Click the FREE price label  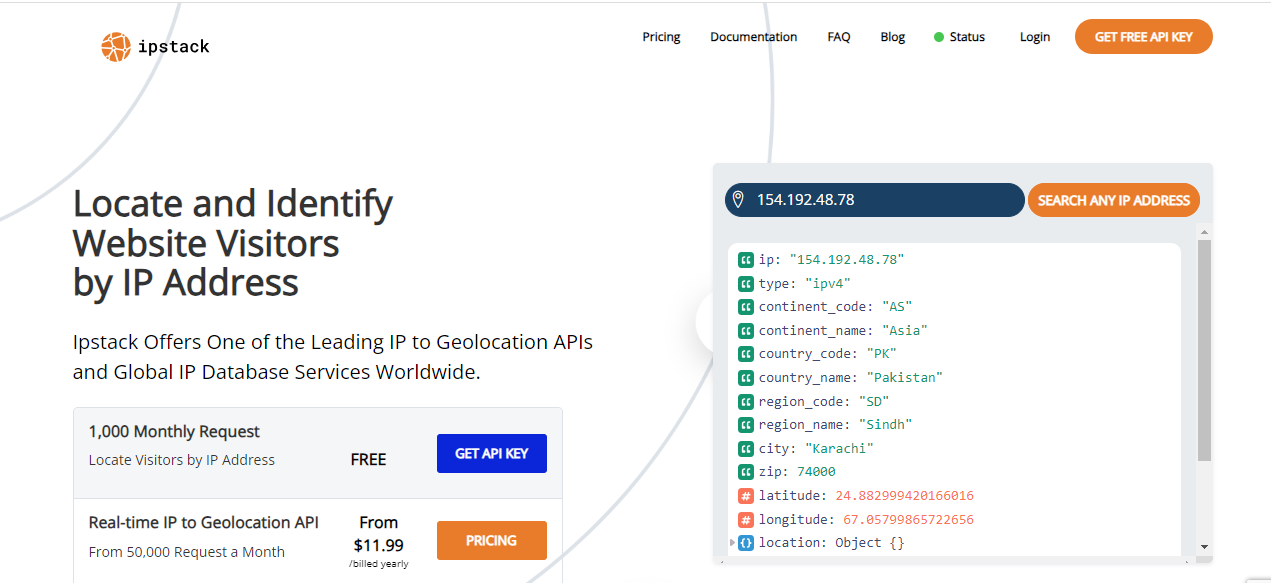point(368,460)
